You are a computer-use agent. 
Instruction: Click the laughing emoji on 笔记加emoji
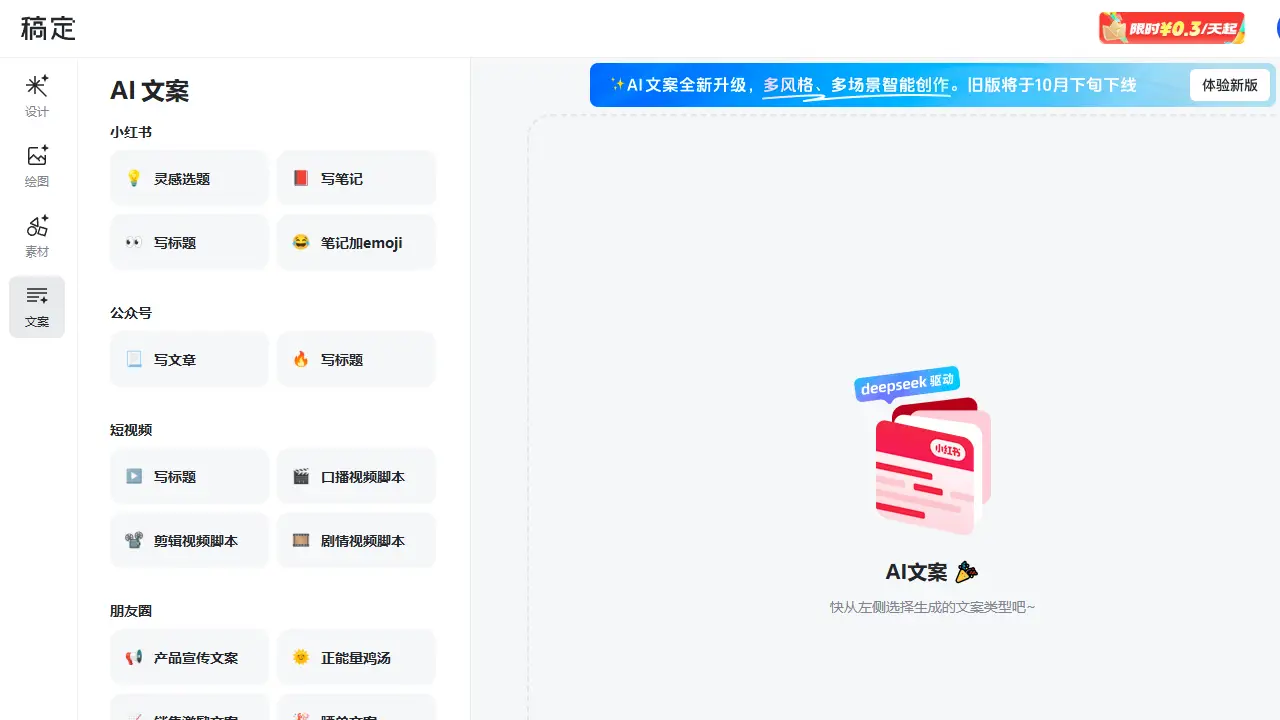click(x=301, y=242)
